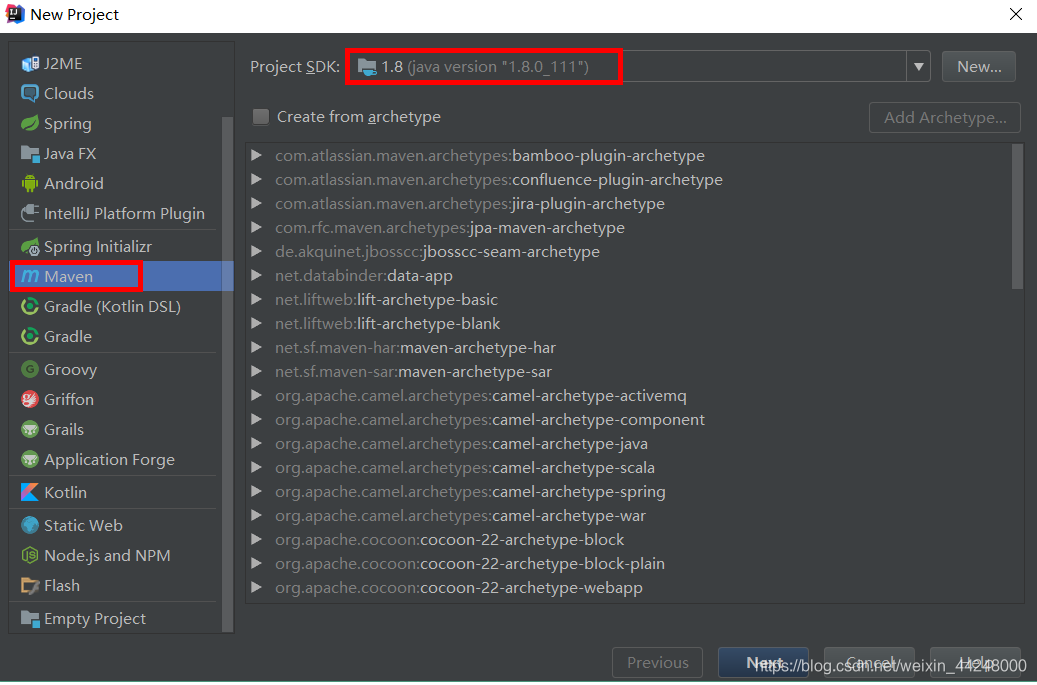The image size is (1037, 685).
Task: Click the Help button
Action: point(975,663)
